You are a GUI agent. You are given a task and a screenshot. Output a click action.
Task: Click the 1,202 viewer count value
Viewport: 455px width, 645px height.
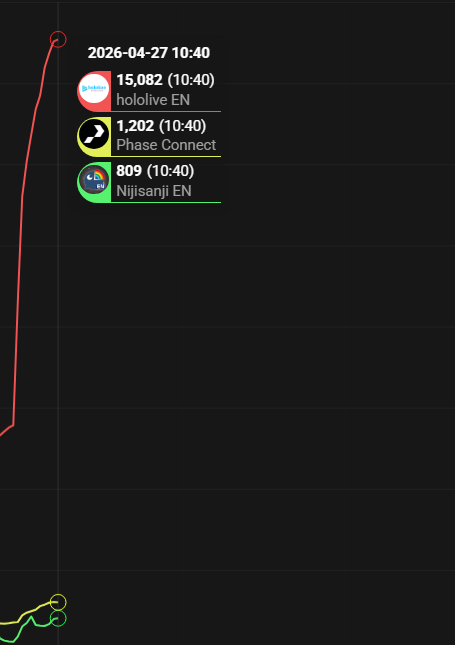click(x=135, y=125)
